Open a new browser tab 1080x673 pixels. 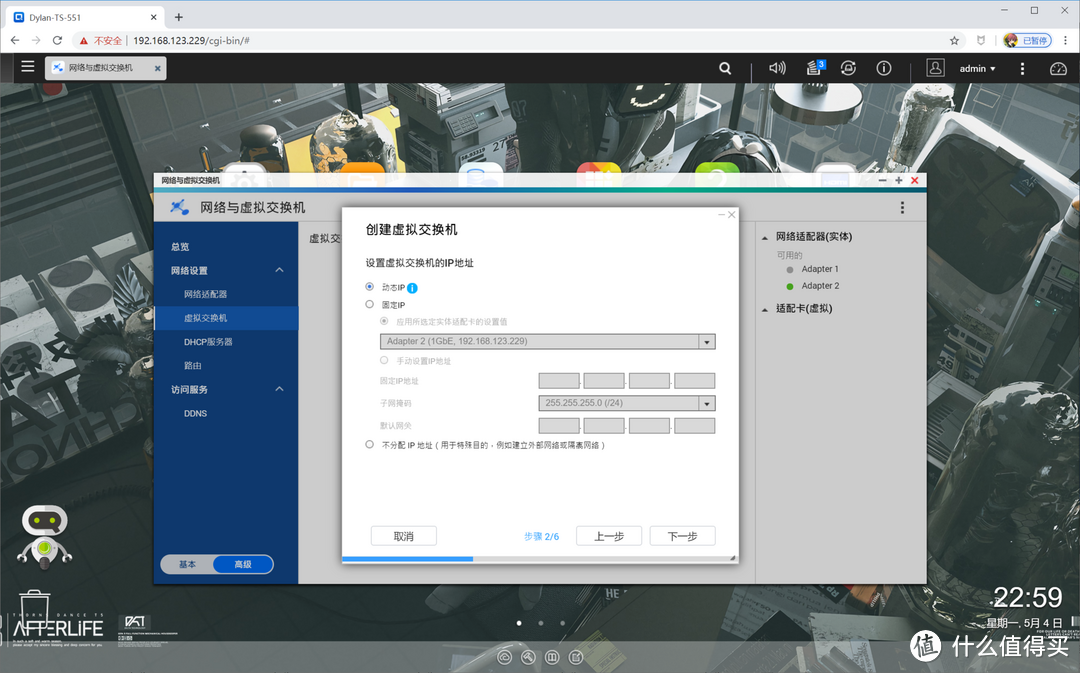point(178,17)
